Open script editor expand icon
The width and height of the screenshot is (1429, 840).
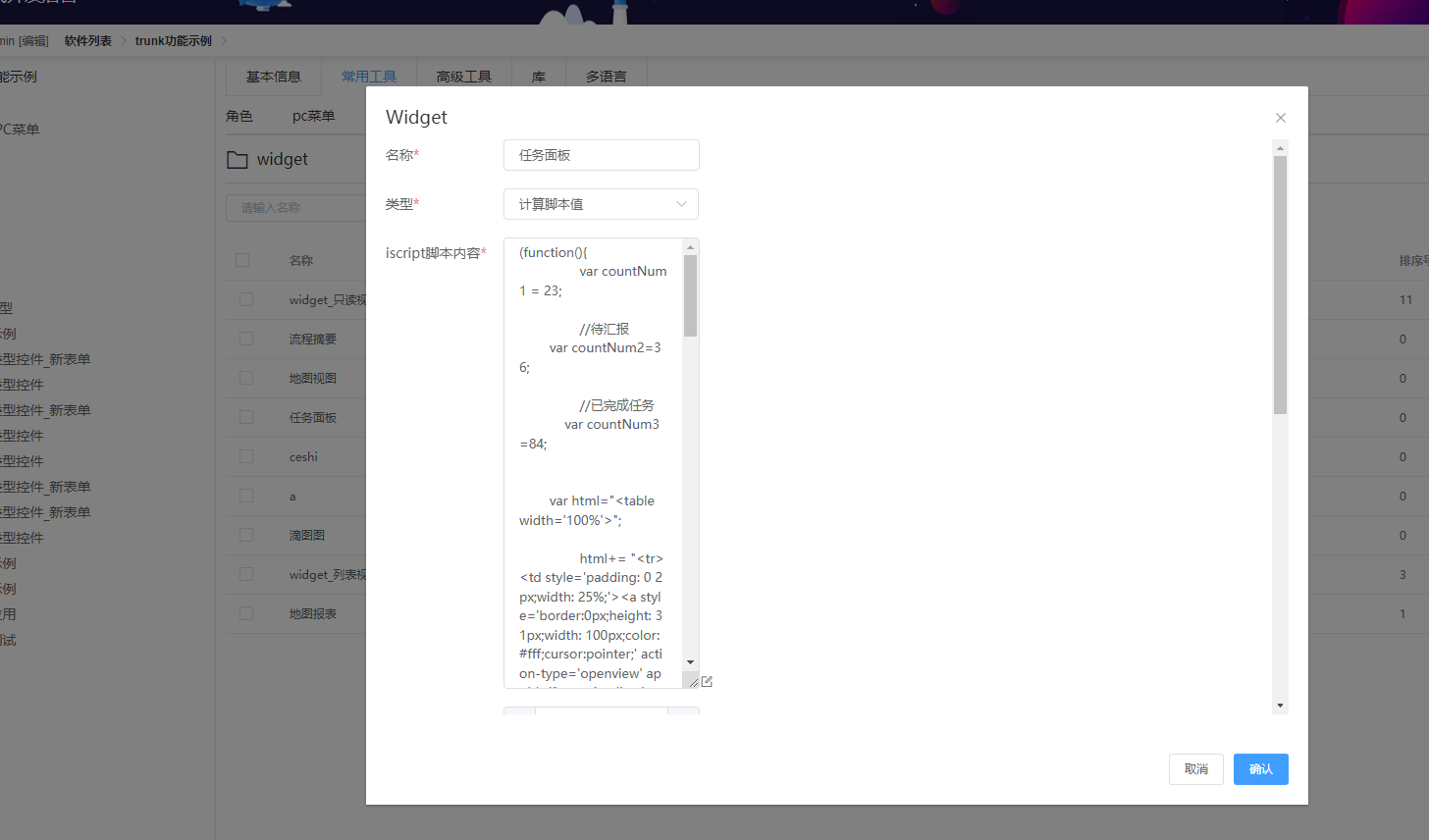[707, 681]
